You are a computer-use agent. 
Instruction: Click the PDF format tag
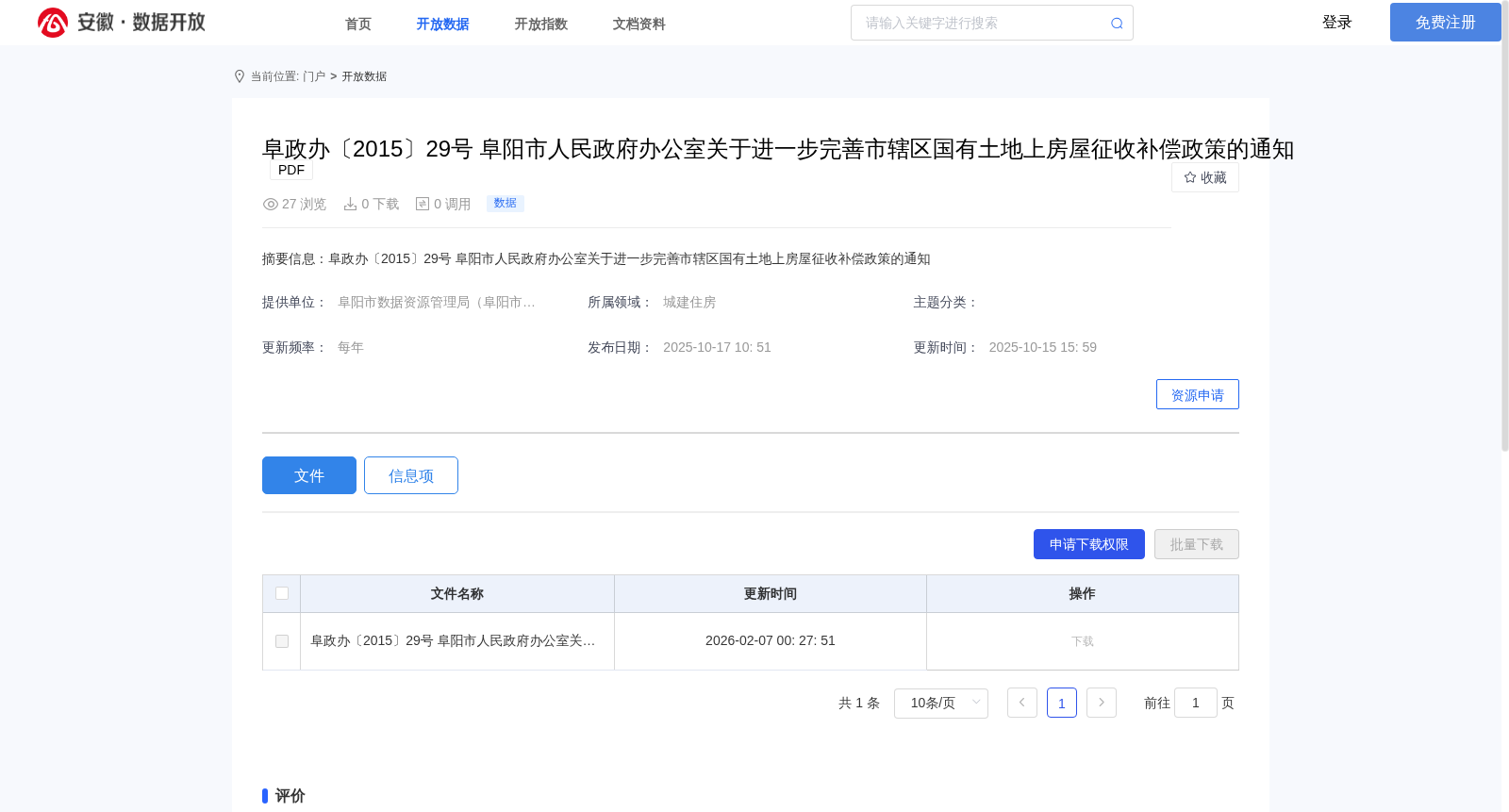[x=291, y=170]
